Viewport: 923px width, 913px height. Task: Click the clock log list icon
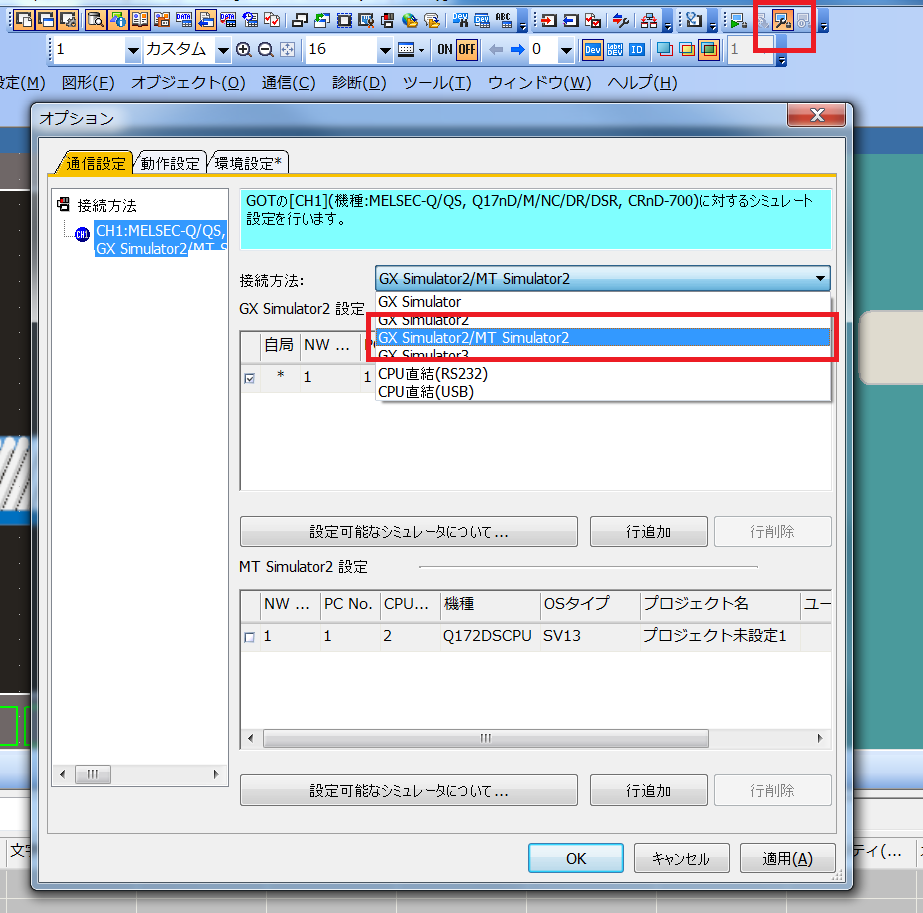(x=250, y=20)
